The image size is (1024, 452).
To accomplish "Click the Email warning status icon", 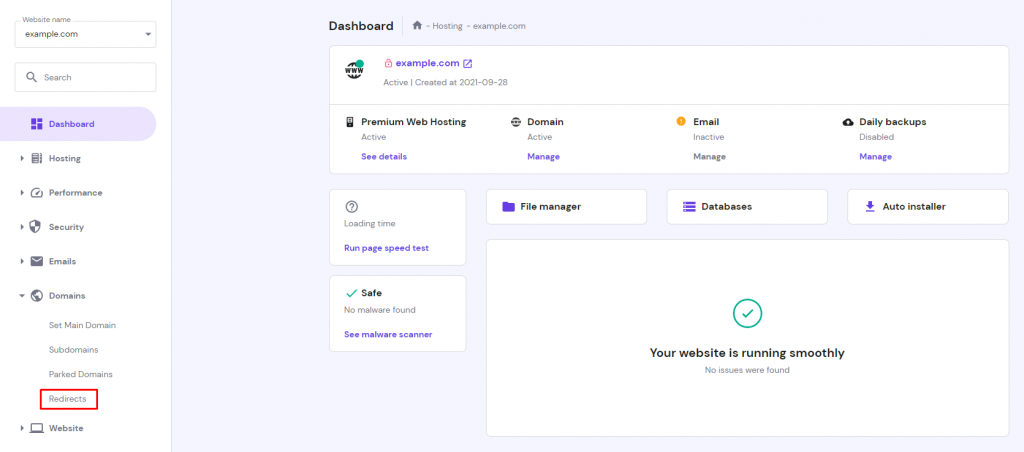I will tap(682, 122).
